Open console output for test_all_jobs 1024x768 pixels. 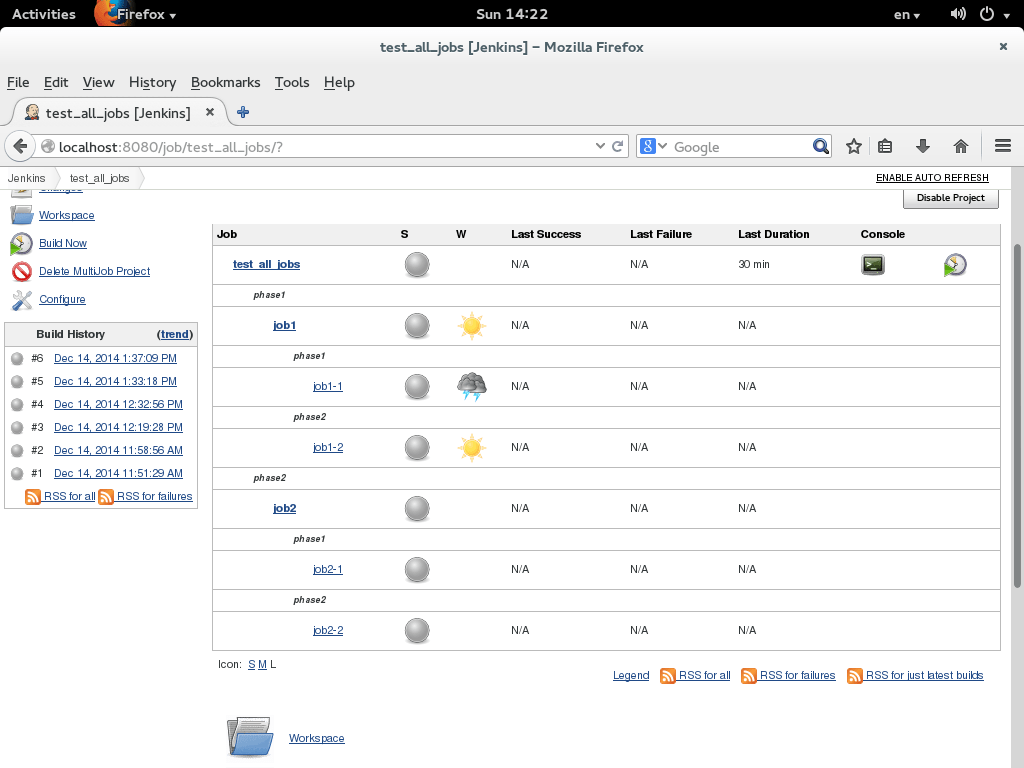click(872, 264)
